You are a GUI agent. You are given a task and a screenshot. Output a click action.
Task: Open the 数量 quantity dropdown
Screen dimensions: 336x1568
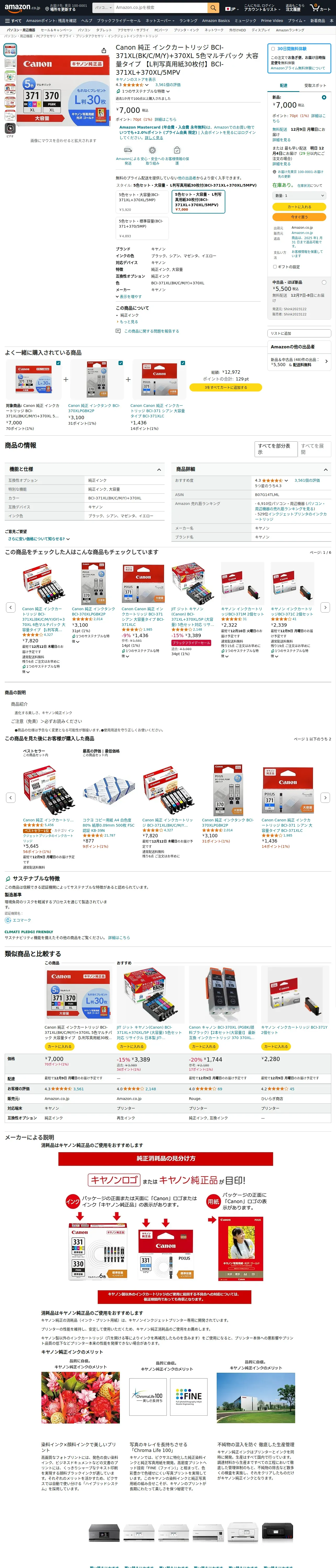tap(299, 195)
